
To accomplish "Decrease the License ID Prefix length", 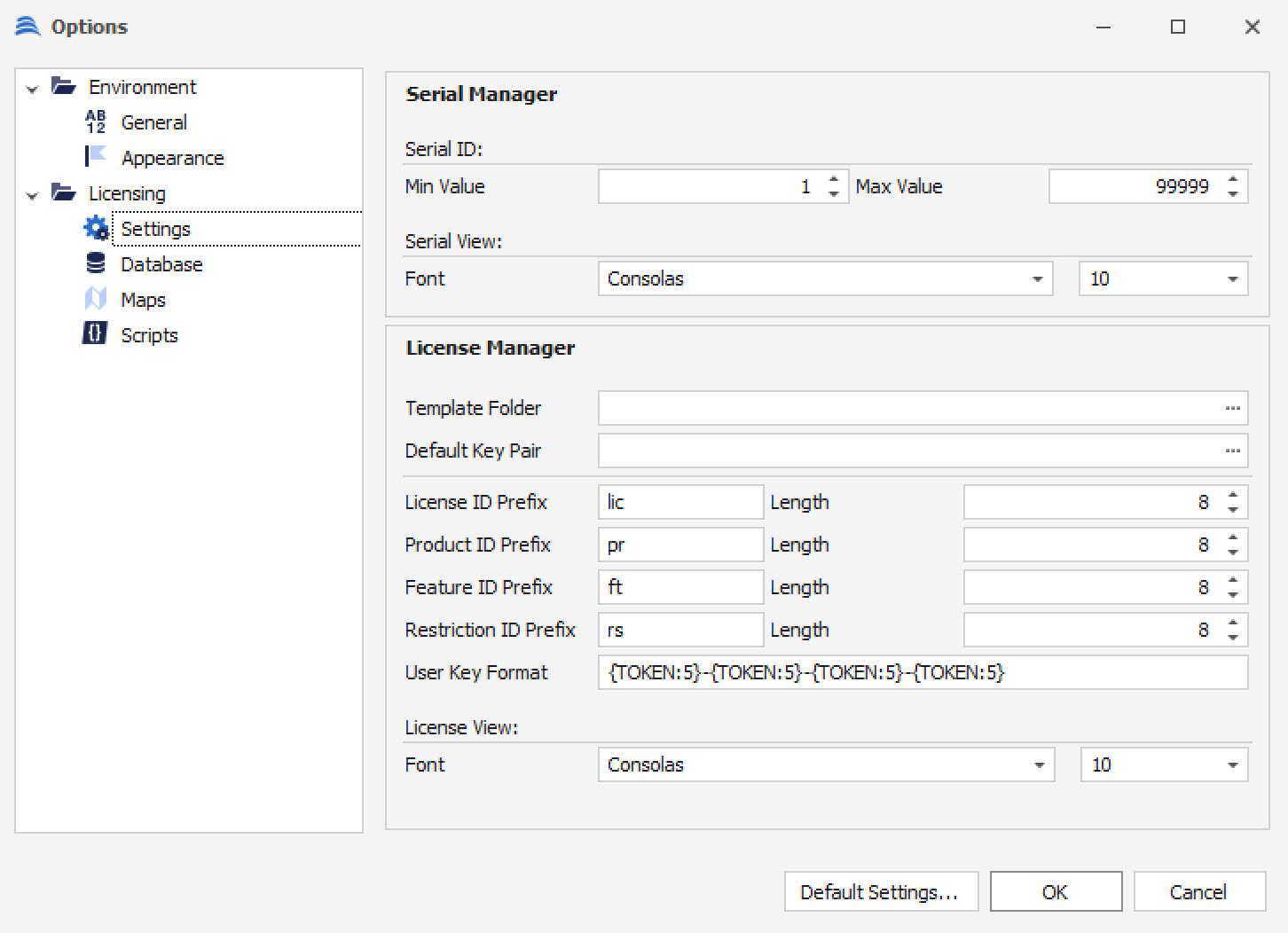I will [x=1233, y=509].
